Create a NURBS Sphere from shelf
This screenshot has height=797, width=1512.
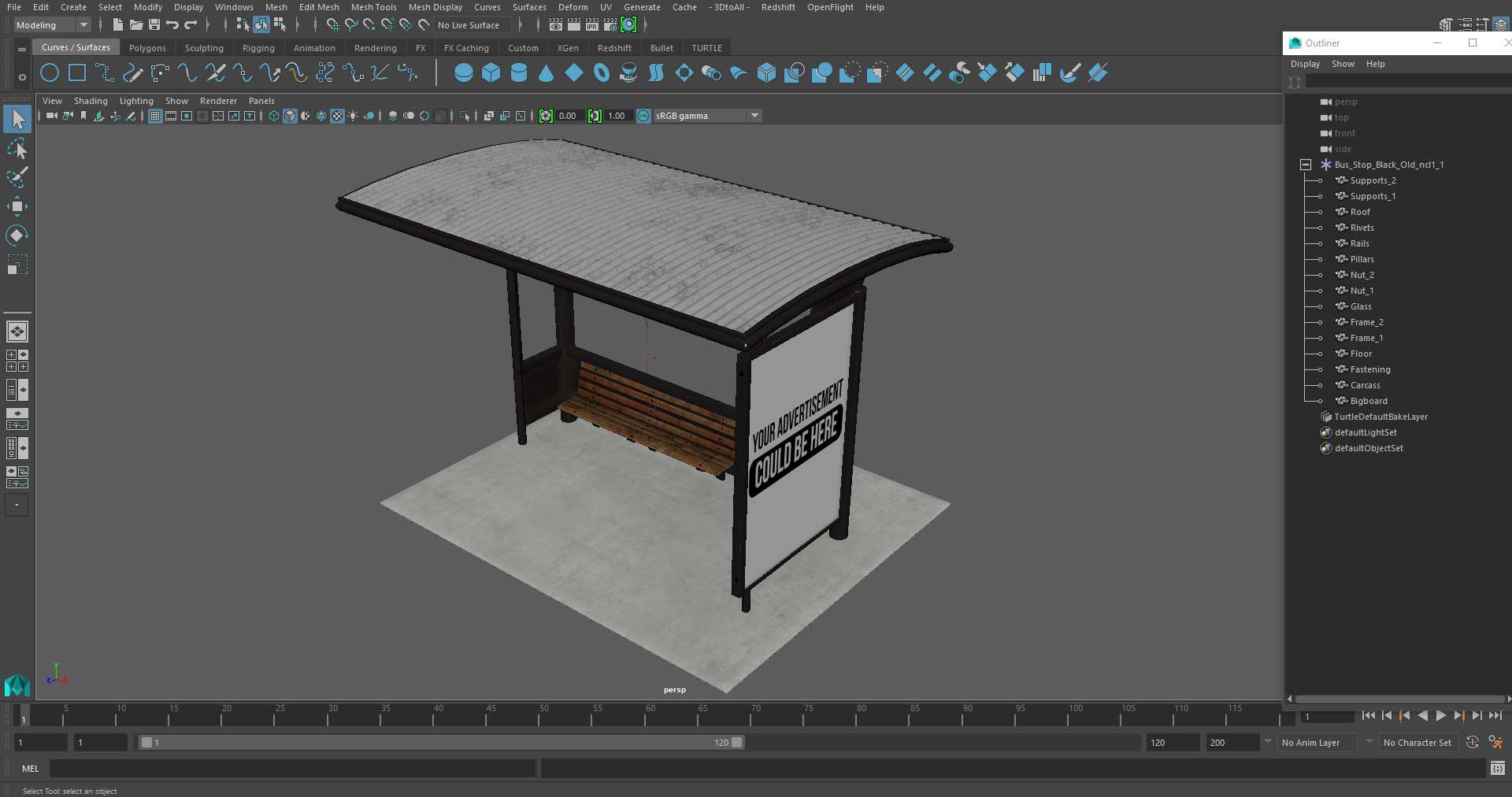(x=464, y=73)
